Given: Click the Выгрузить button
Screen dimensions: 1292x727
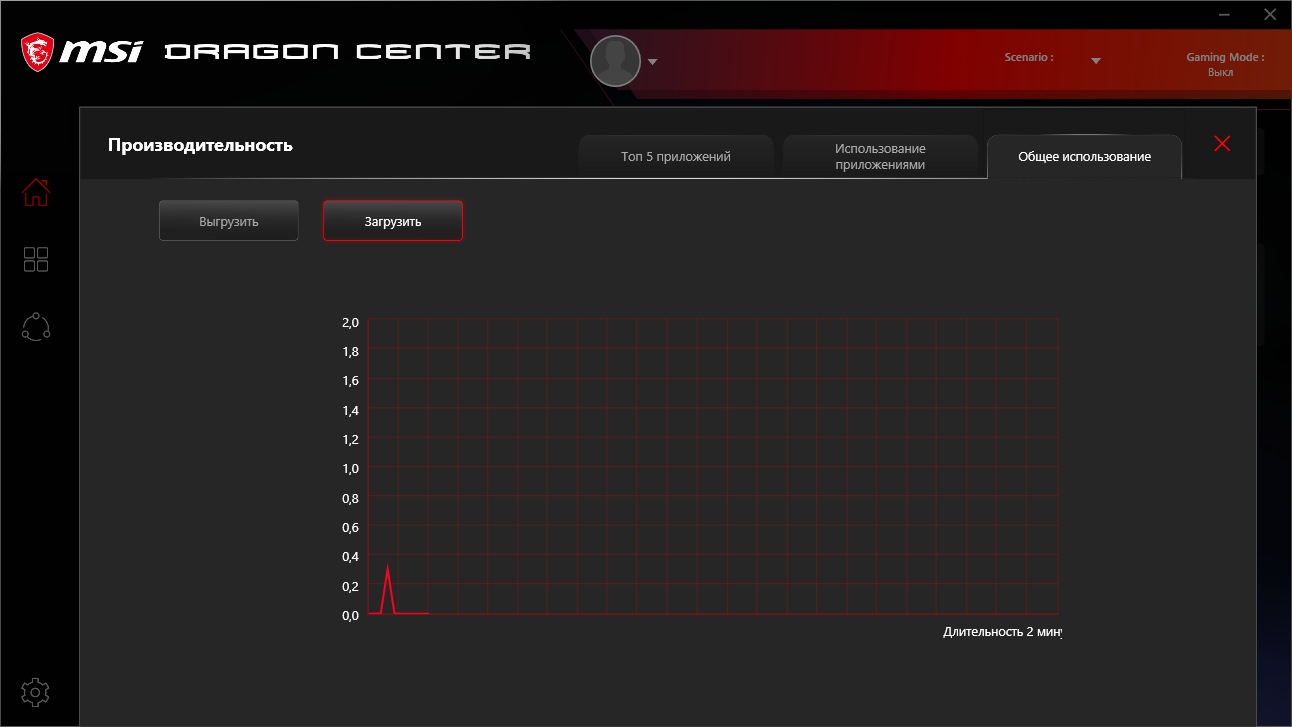Looking at the screenshot, I should coord(229,221).
